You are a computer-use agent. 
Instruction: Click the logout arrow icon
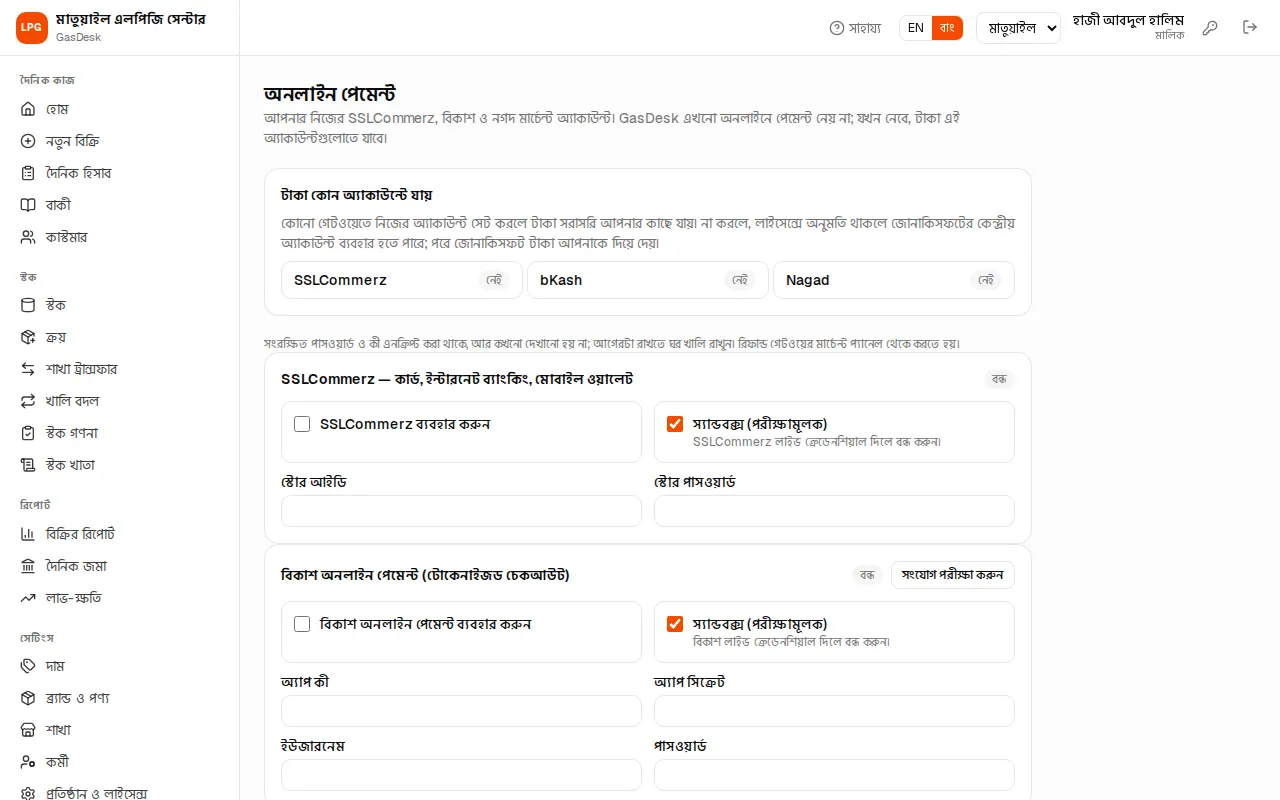pos(1250,28)
